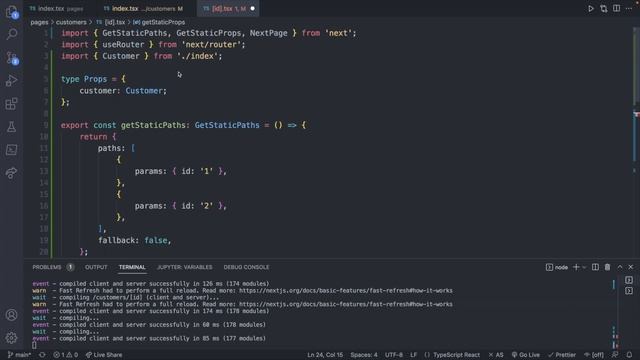Select the TERMINAL panel tab
Viewport: 640px width, 360px height.
coord(132,267)
